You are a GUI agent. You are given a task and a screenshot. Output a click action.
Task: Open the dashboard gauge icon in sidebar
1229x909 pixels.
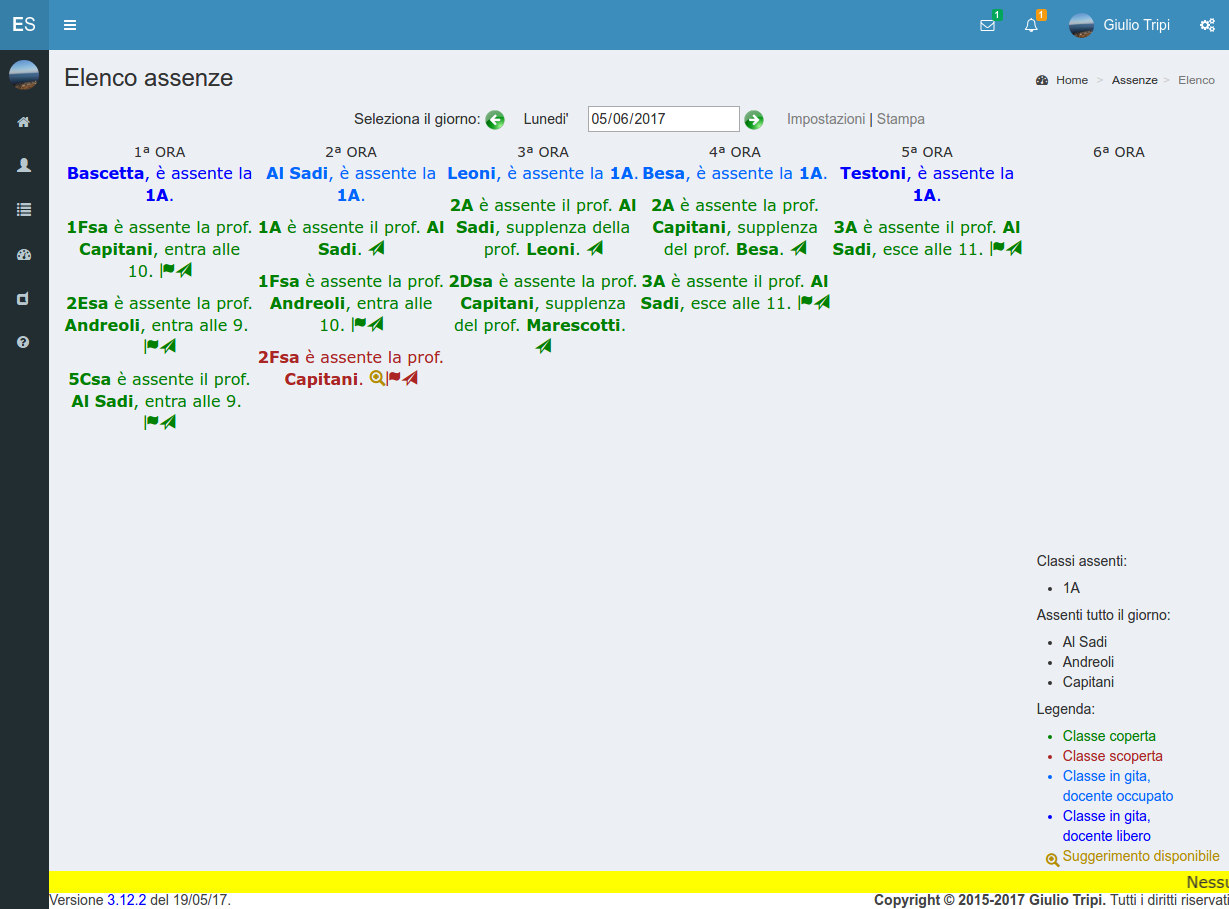(x=24, y=255)
